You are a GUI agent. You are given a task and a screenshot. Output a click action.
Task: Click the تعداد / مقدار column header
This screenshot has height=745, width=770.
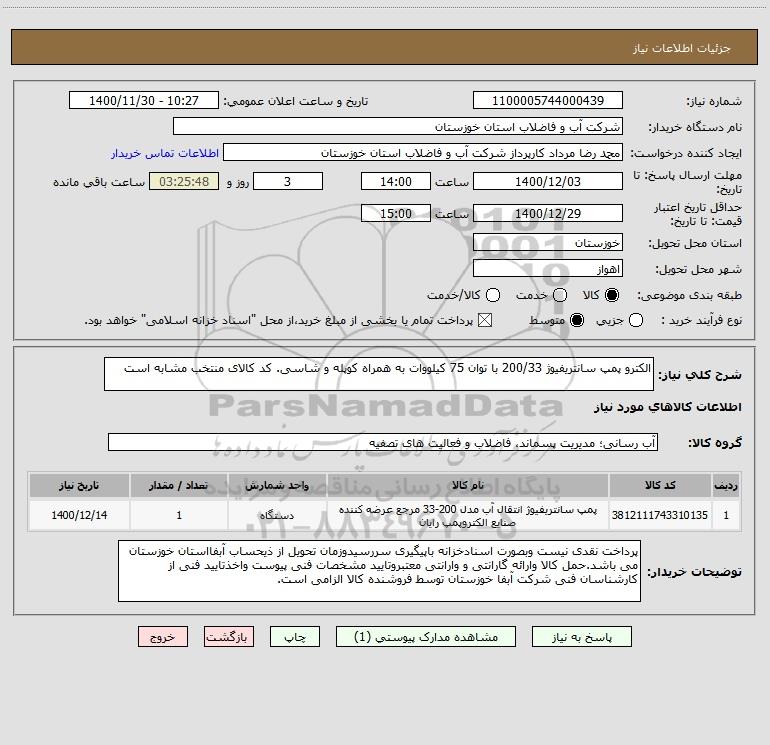[179, 485]
